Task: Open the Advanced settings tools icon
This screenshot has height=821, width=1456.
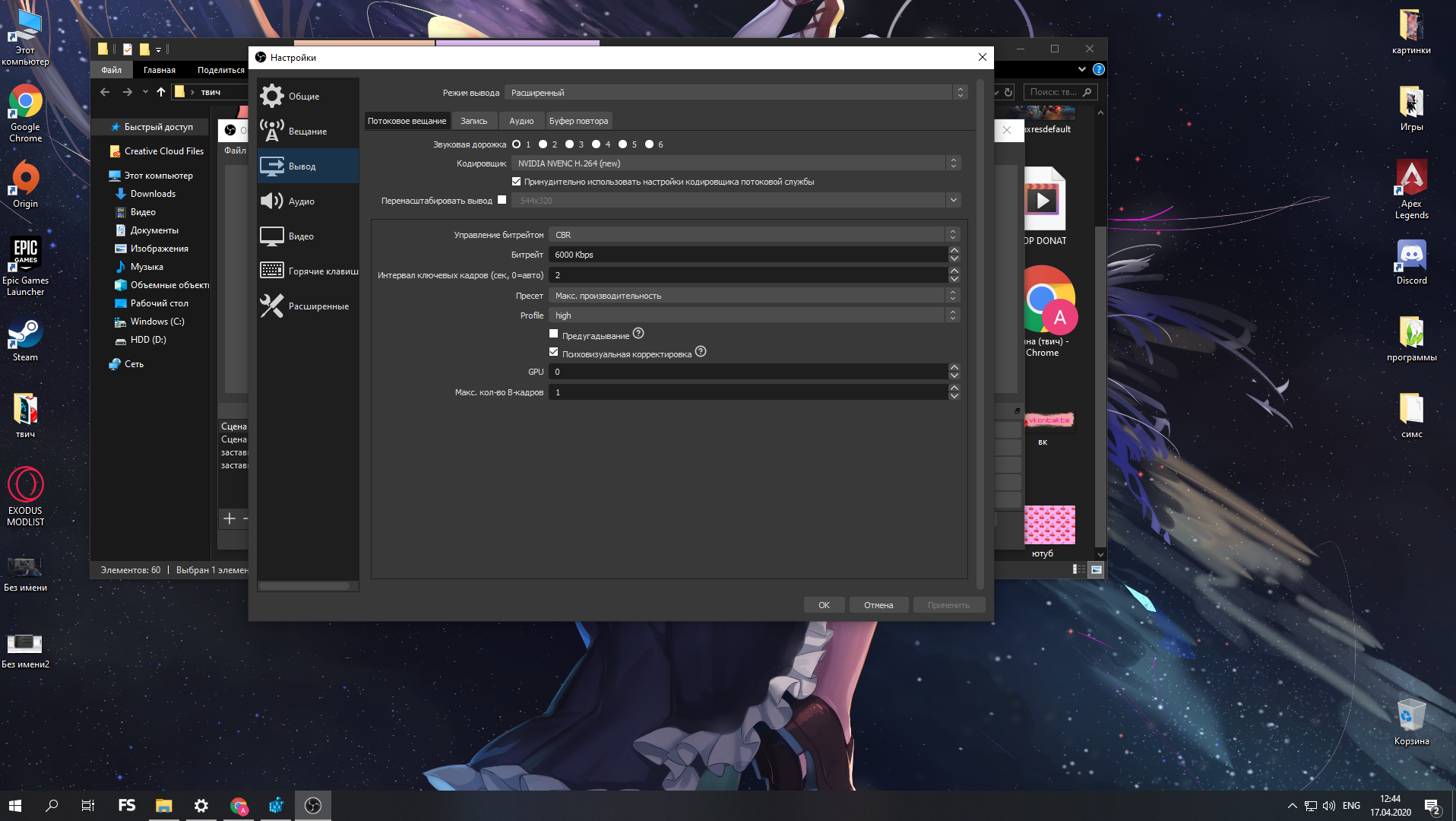Action: pos(271,306)
